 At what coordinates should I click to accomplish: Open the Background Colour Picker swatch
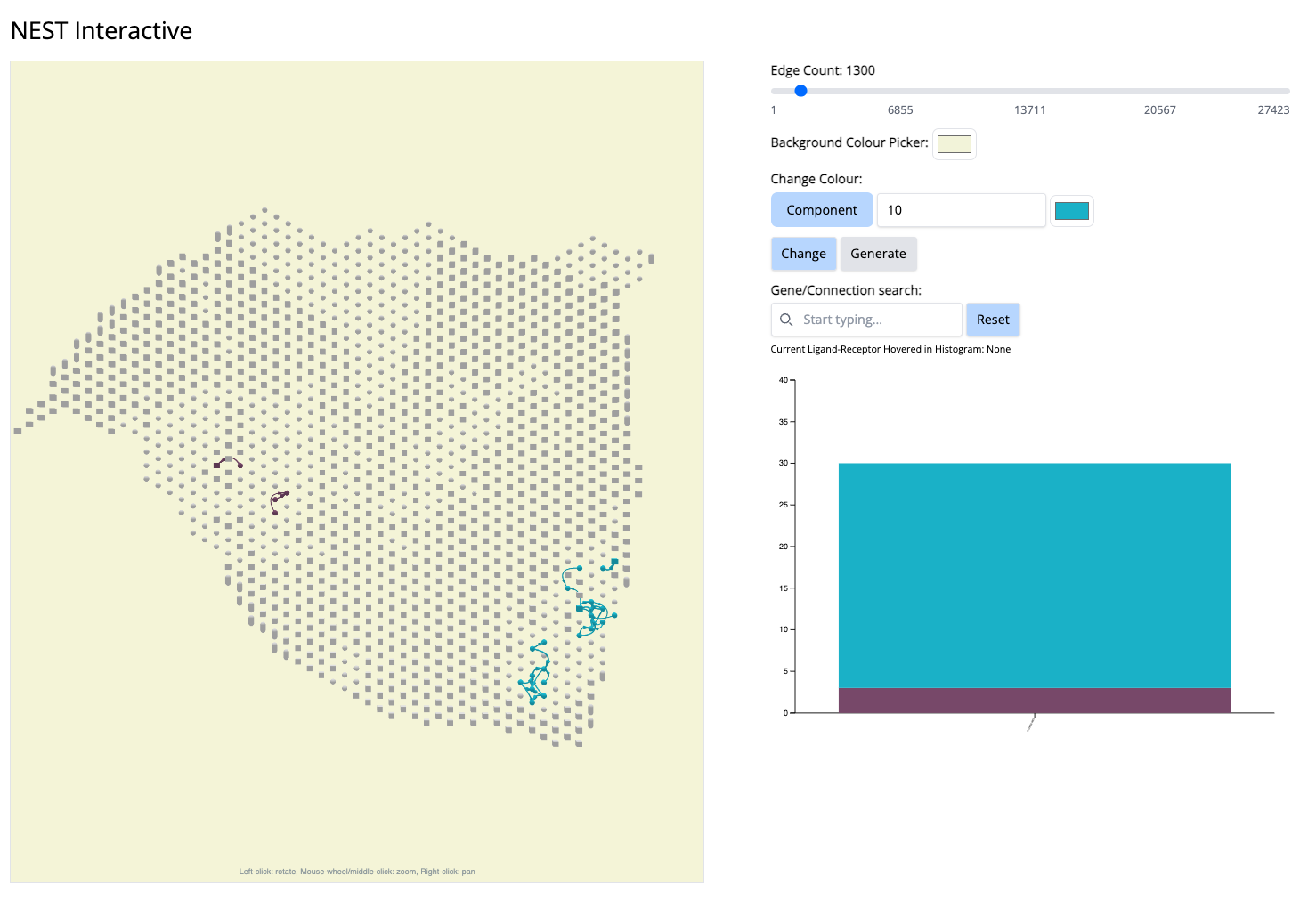coord(954,144)
